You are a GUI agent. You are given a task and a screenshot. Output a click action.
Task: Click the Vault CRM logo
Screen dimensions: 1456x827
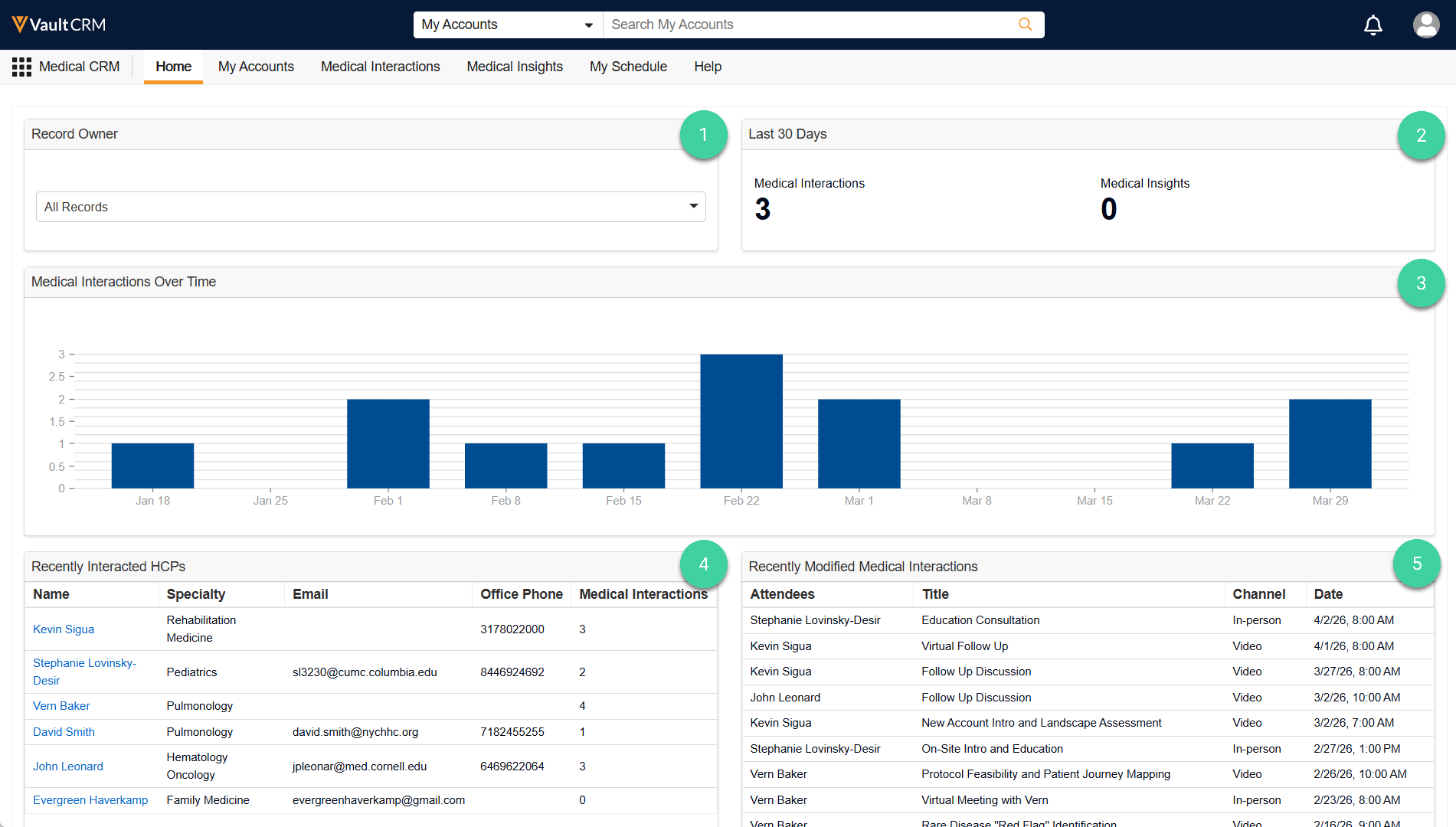59,25
